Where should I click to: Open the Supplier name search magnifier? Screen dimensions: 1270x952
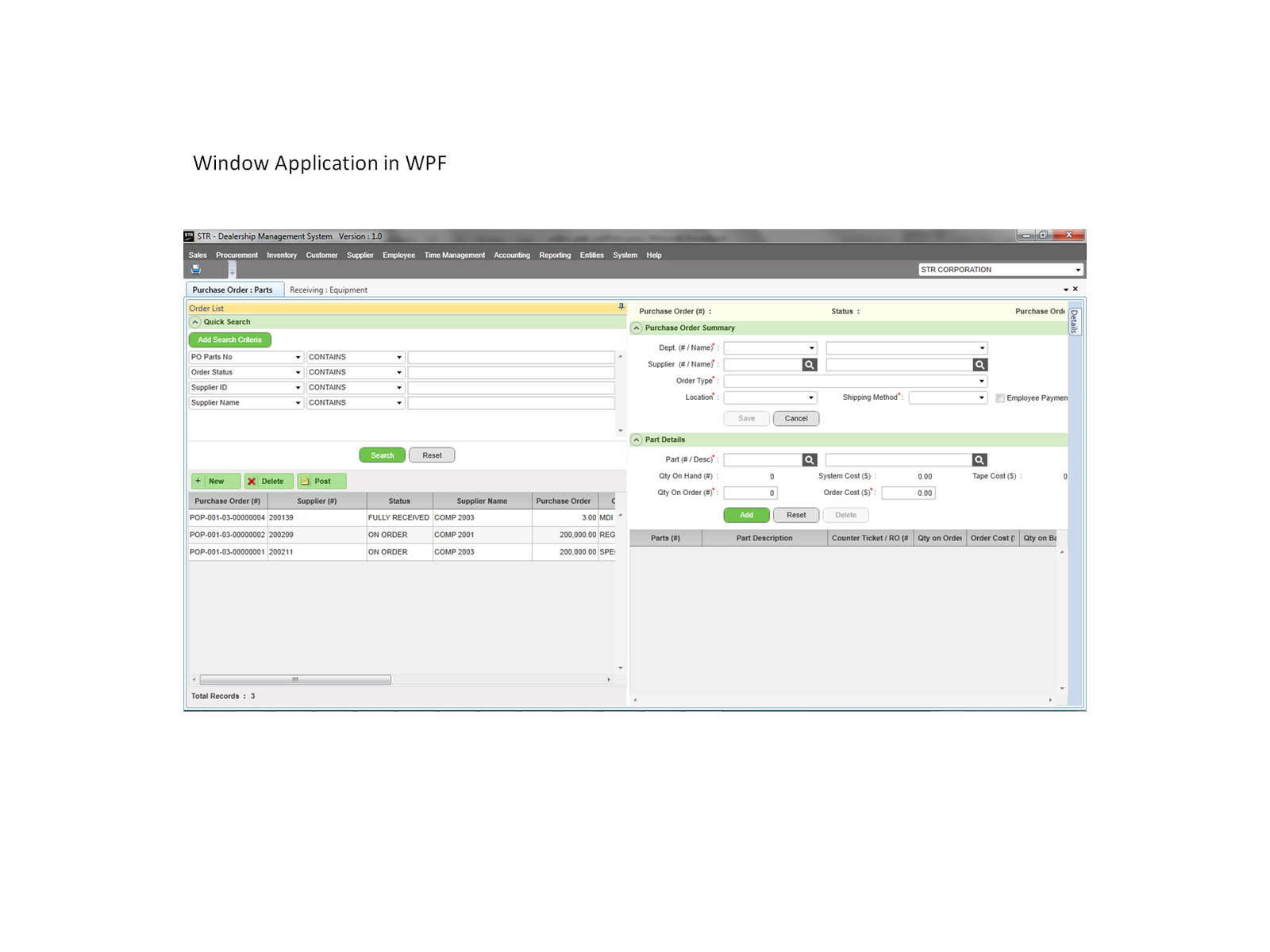click(x=979, y=364)
